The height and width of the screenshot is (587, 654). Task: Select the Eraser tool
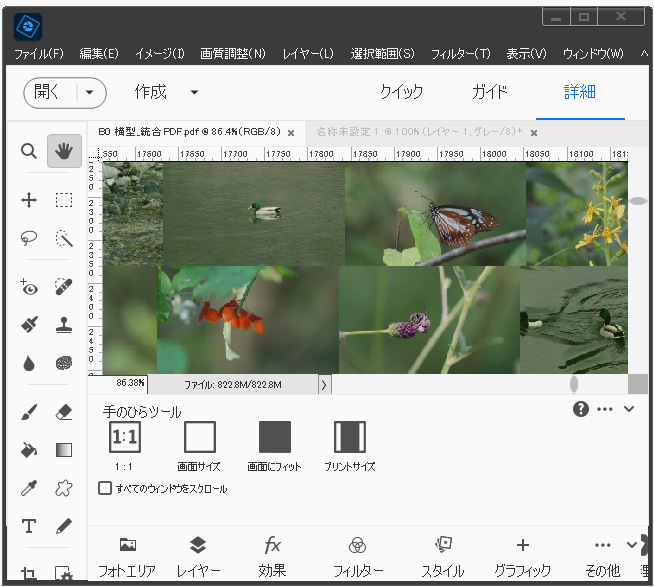[64, 412]
